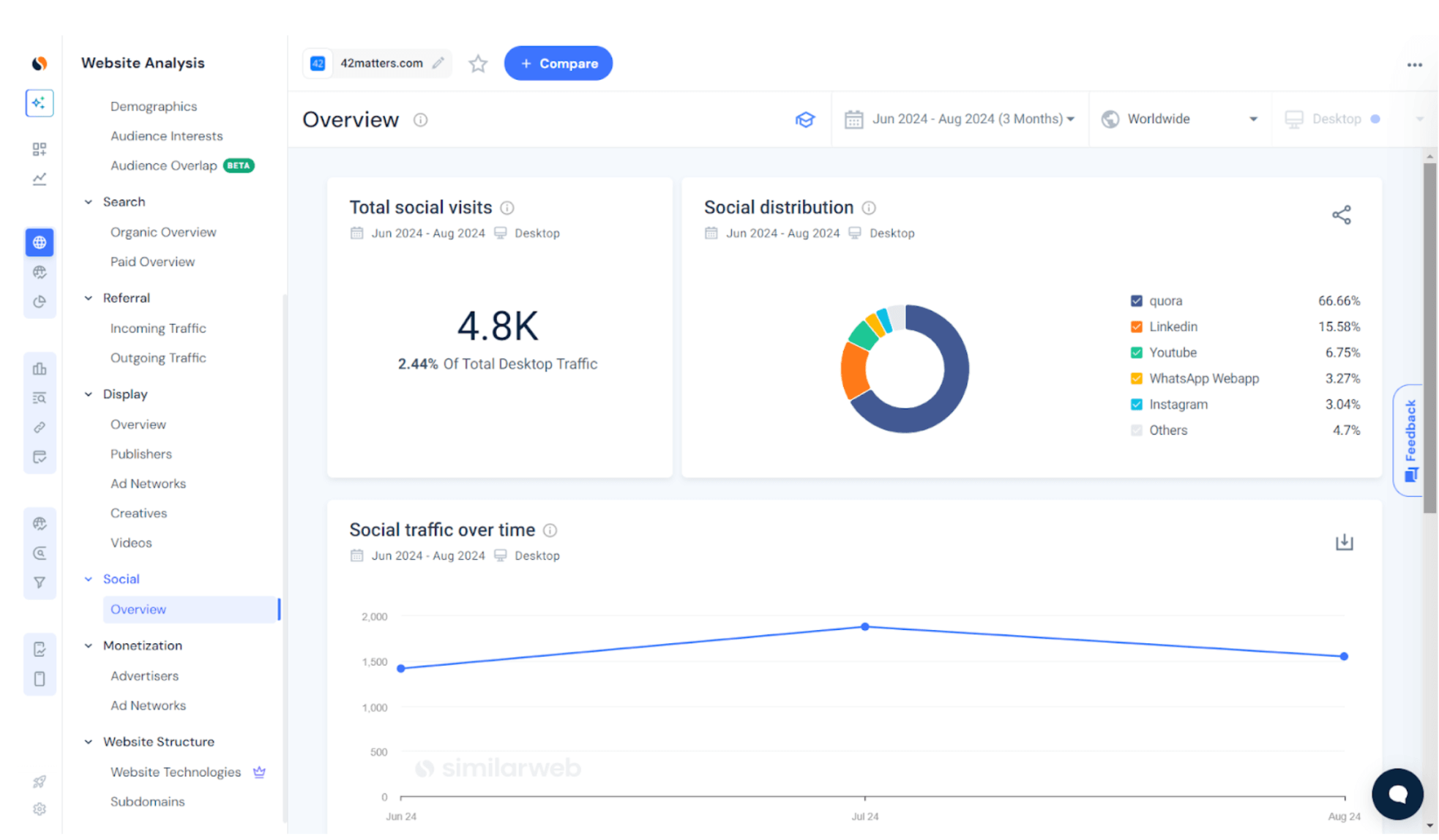Open the chat bubble in bottom right corner
The height and width of the screenshot is (840, 1439).
point(1397,794)
